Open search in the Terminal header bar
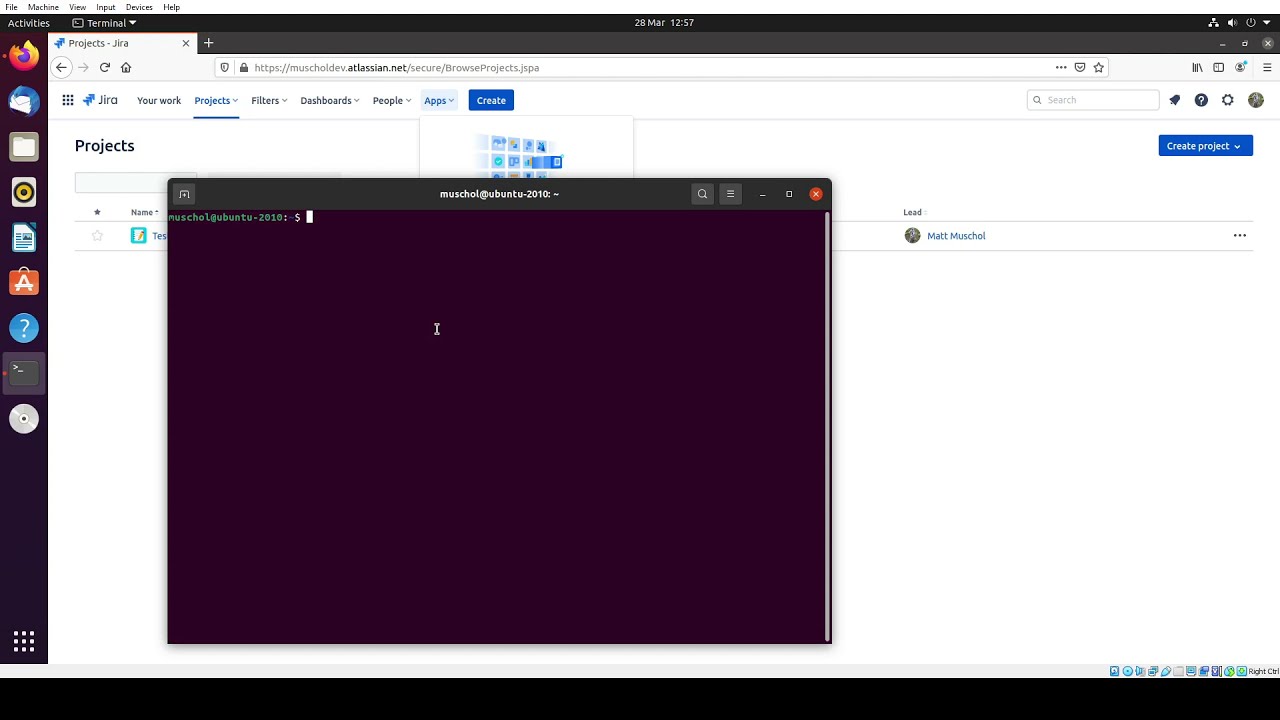 tap(703, 194)
